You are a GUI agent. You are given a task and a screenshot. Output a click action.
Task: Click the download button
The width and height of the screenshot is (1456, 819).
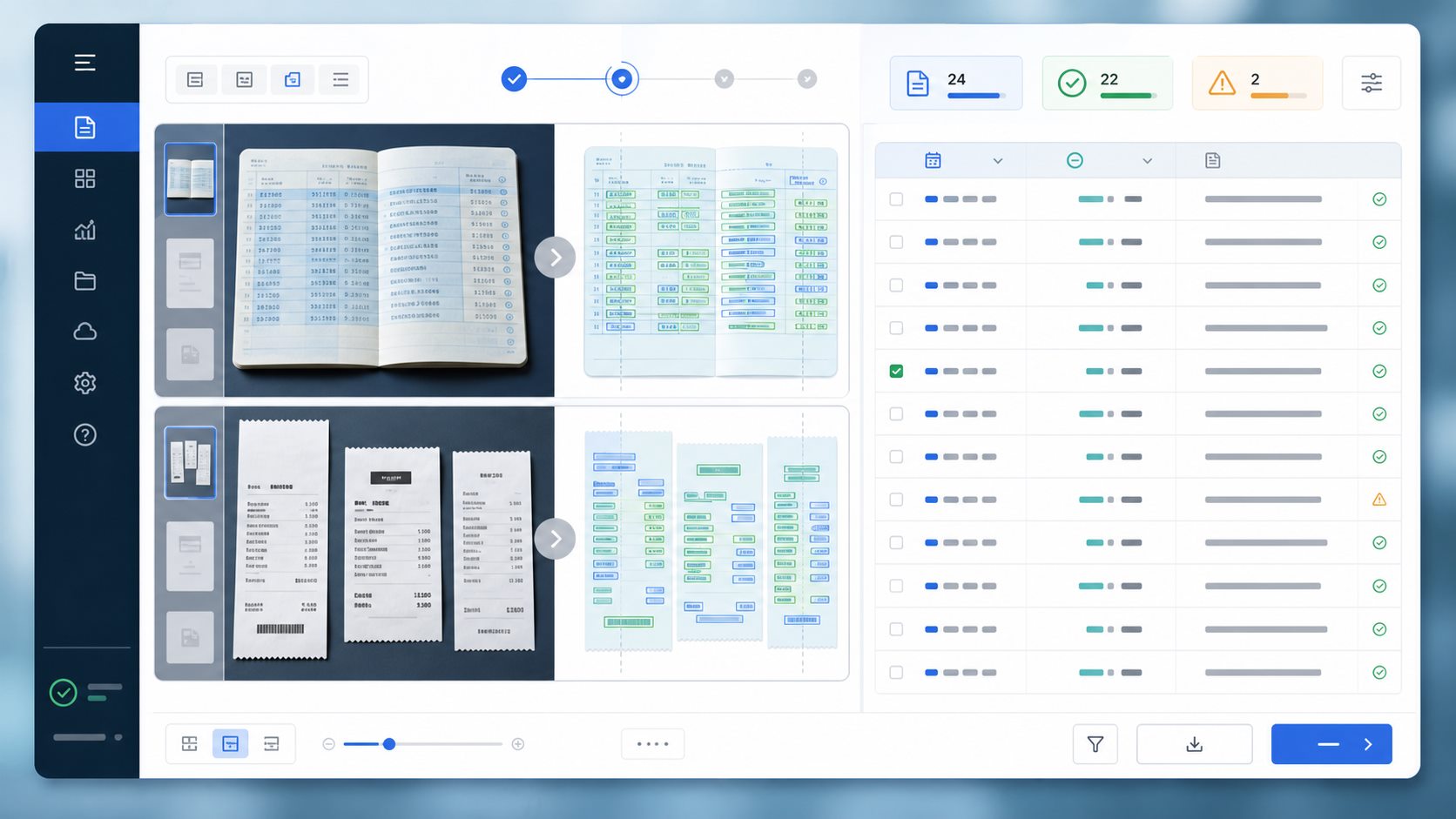(1194, 744)
